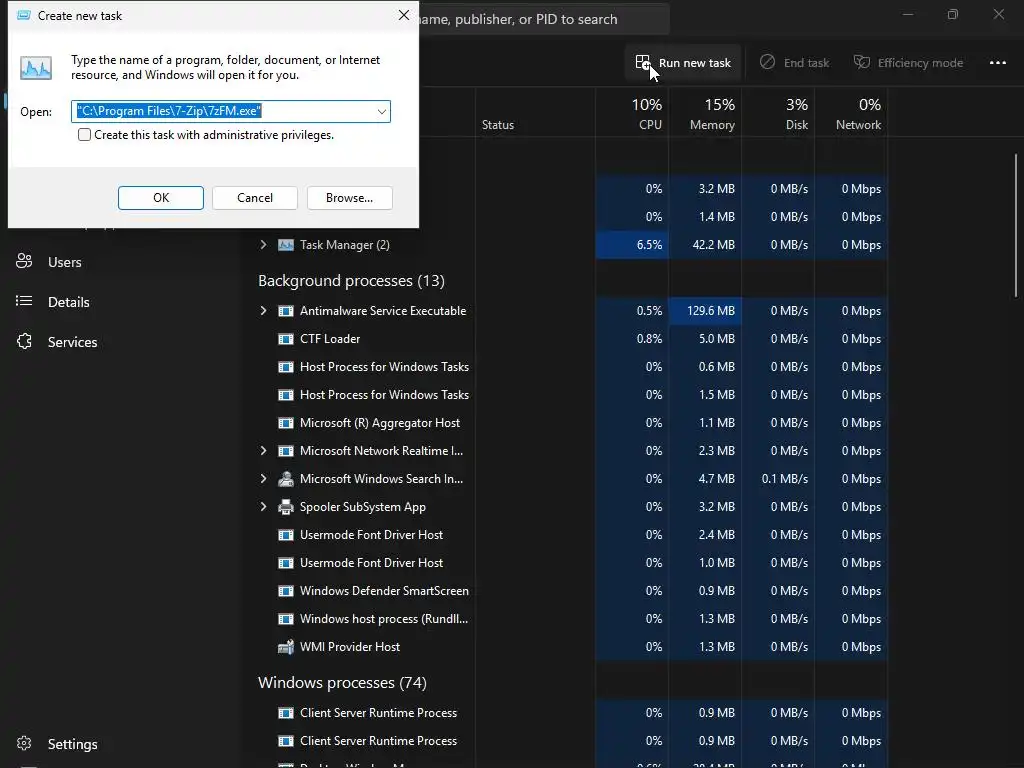Image resolution: width=1024 pixels, height=768 pixels.
Task: Click Windows Search 0.1 MB/s disk cell
Action: coord(778,479)
